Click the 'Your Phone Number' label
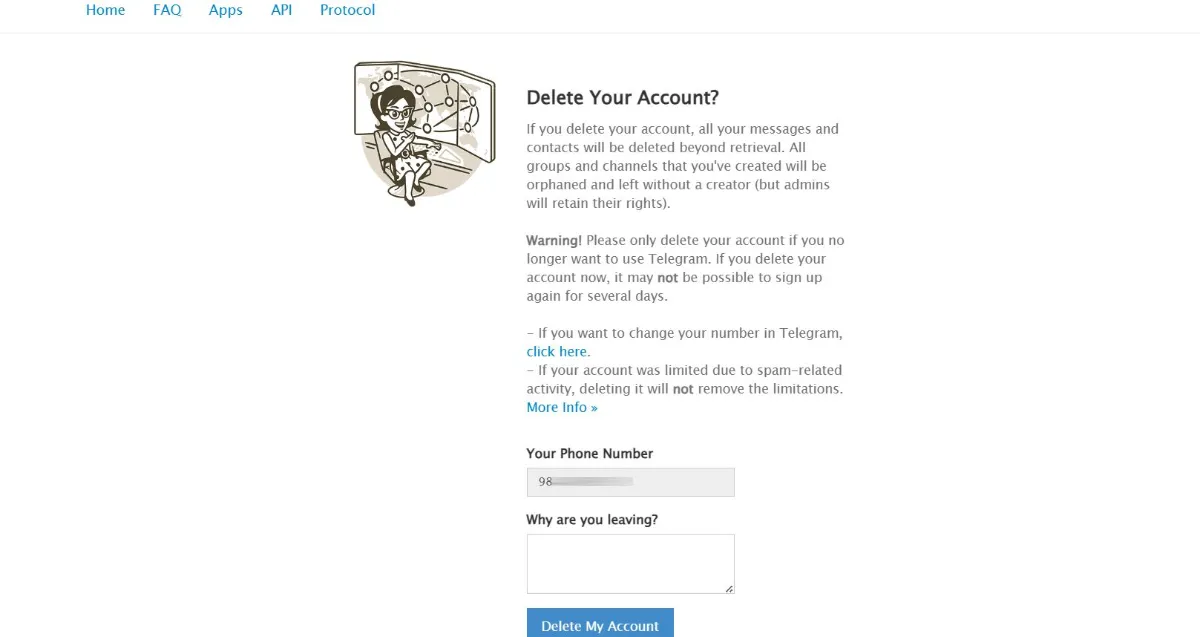1200x637 pixels. click(x=590, y=453)
